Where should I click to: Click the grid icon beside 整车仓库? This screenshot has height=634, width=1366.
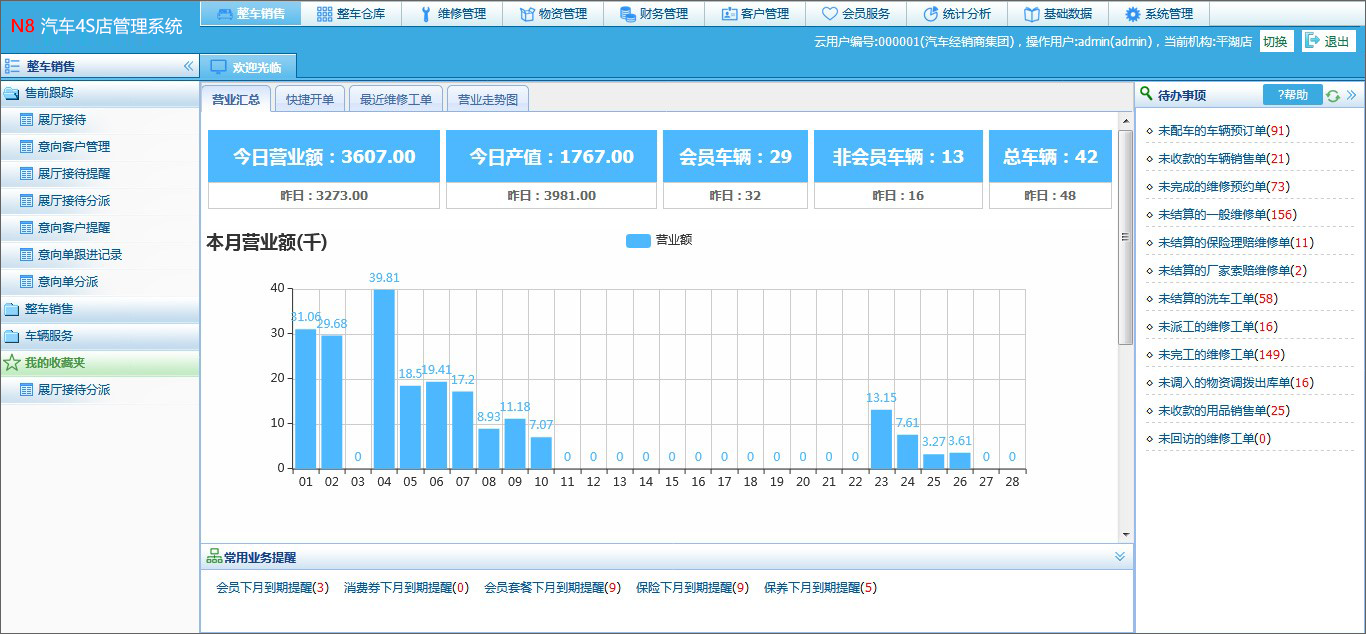pyautogui.click(x=324, y=14)
